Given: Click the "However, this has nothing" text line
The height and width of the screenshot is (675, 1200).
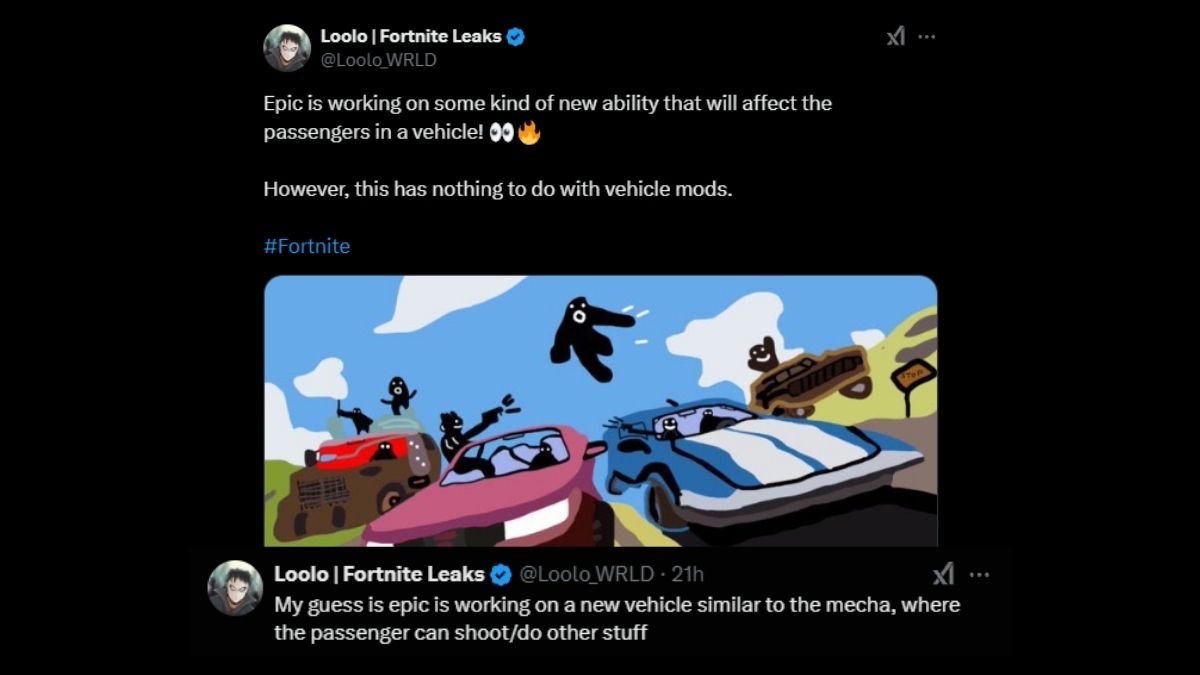Looking at the screenshot, I should (x=497, y=189).
